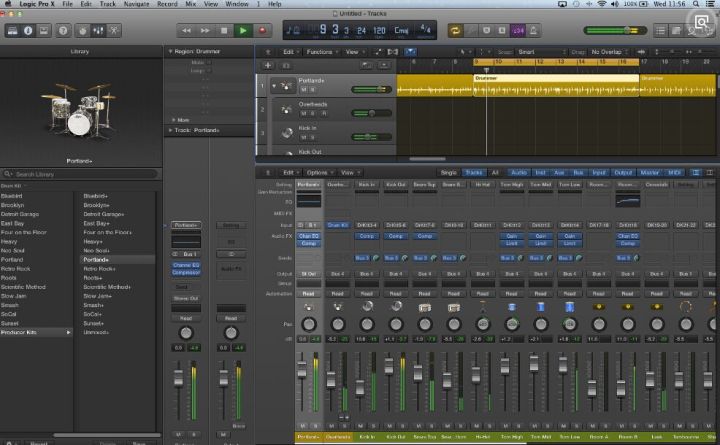Mute the Portland+ track
Viewport: 720px width, 445px height.
[304, 91]
